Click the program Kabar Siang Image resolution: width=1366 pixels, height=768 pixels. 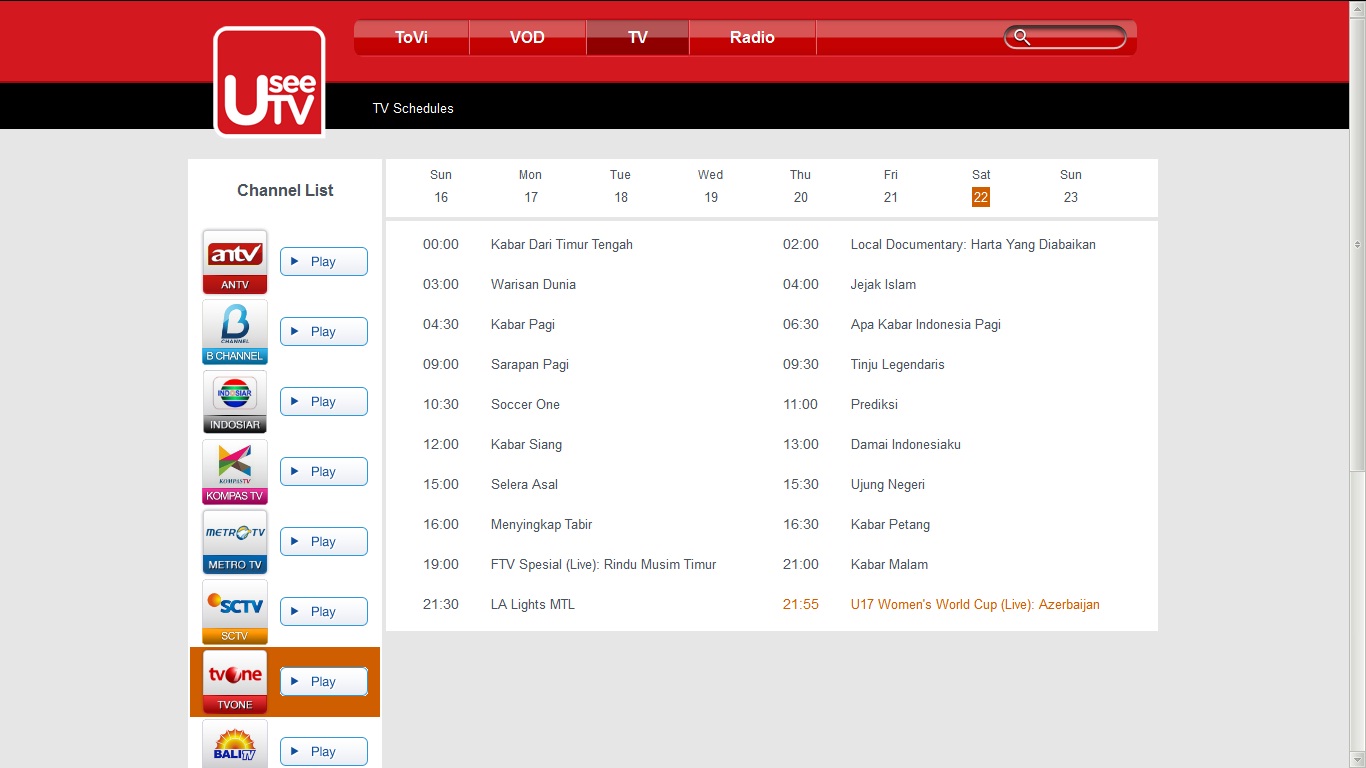pyautogui.click(x=526, y=444)
